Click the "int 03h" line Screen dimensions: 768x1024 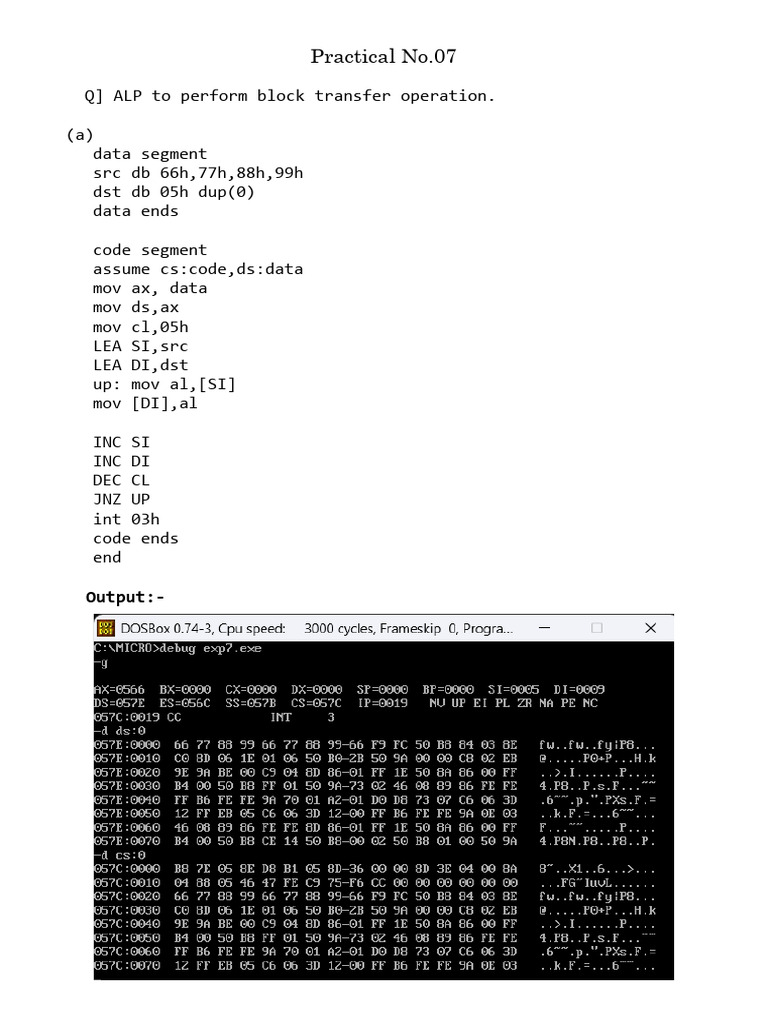pos(126,519)
